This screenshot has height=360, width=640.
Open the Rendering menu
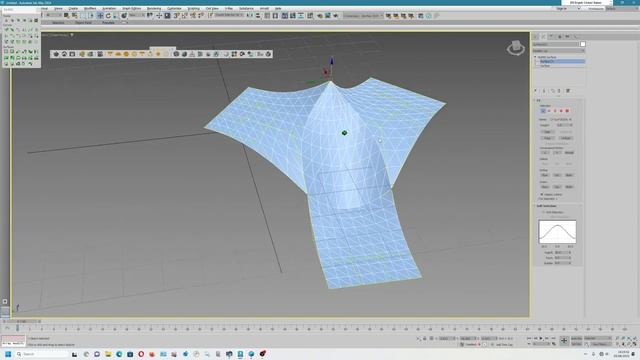tap(154, 8)
